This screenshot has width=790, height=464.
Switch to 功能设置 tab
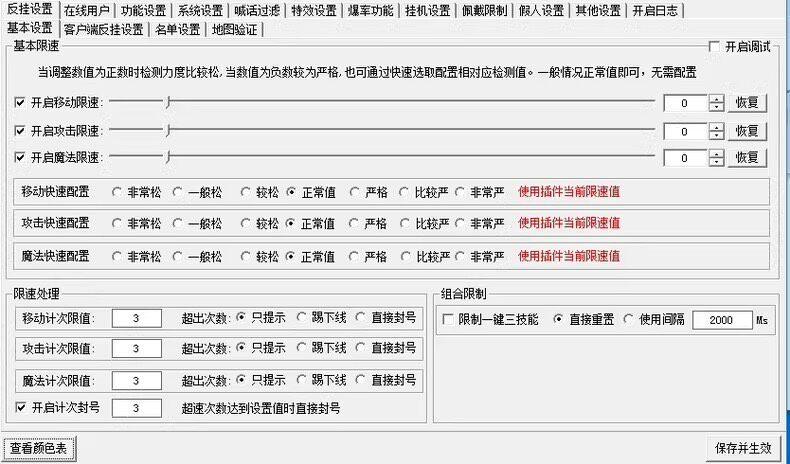pos(144,10)
